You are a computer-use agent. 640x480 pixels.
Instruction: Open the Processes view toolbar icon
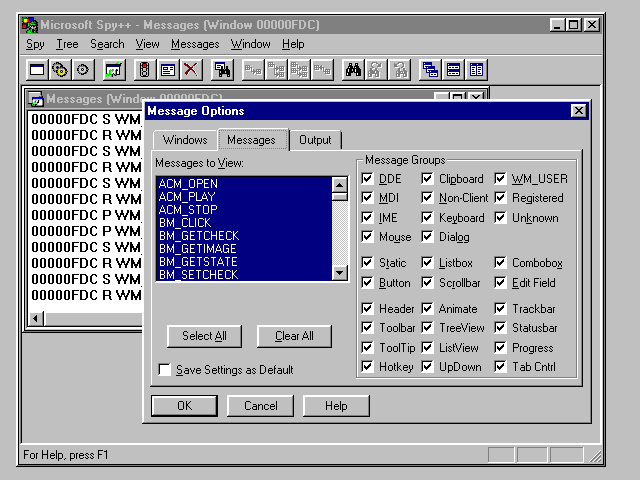click(x=60, y=70)
